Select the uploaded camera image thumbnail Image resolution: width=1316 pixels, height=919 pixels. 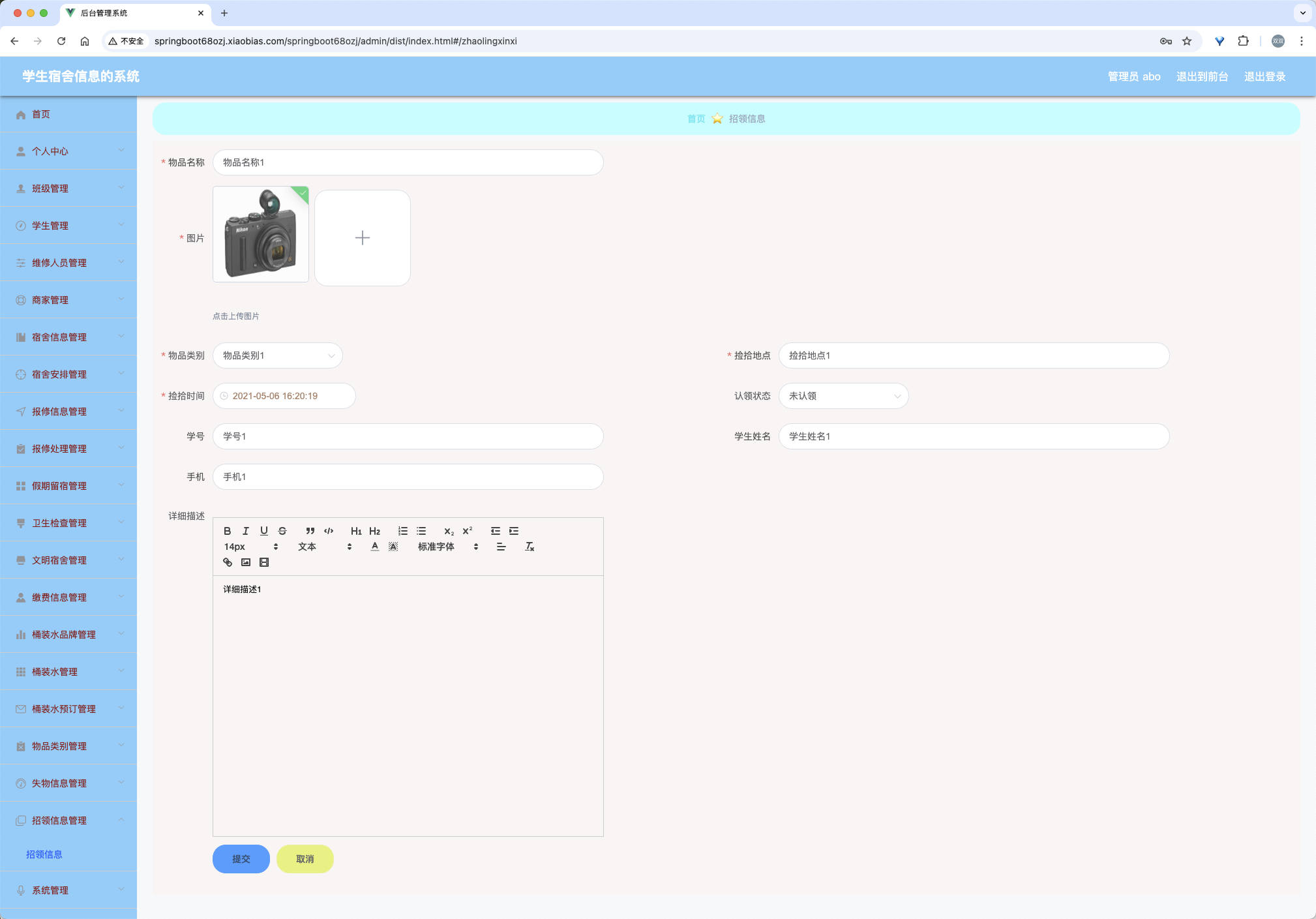tap(261, 235)
